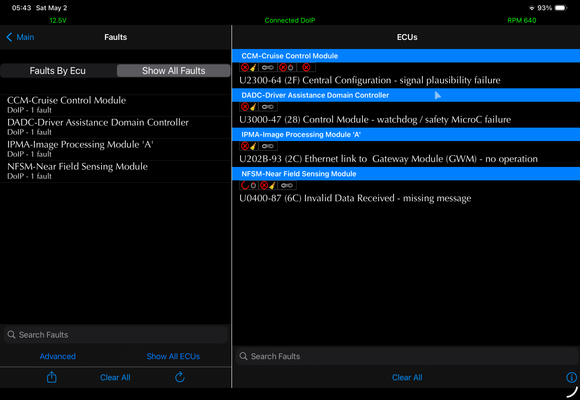Tap Clear All in the left panel

pos(115,377)
